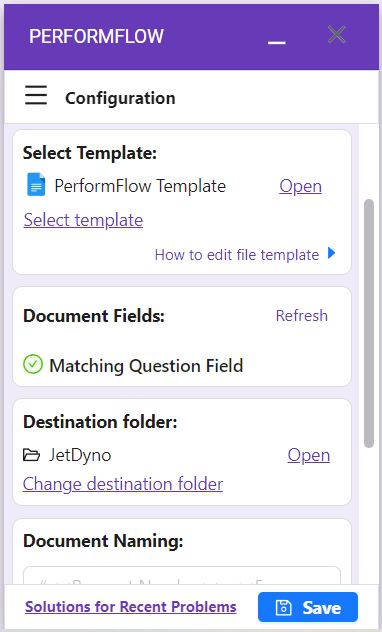Click the open folder icon beside JetDyno
The width and height of the screenshot is (382, 632).
(31, 455)
